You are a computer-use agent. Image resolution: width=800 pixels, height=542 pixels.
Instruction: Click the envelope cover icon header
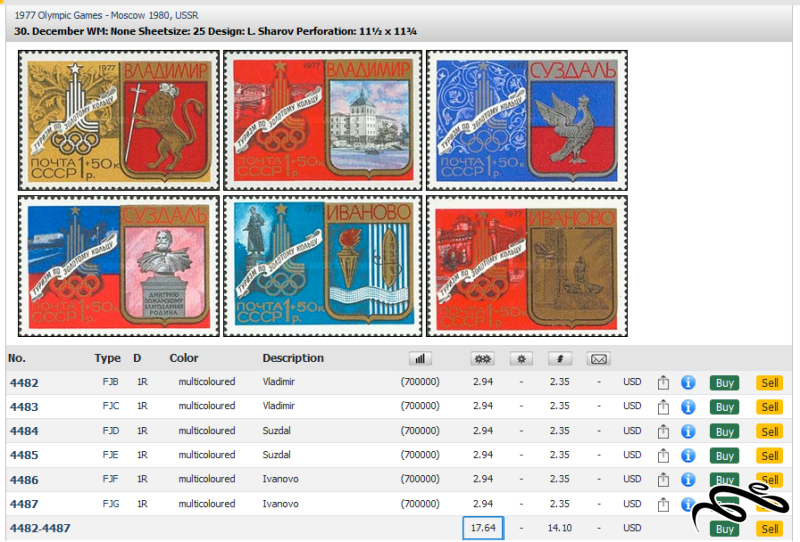point(598,359)
